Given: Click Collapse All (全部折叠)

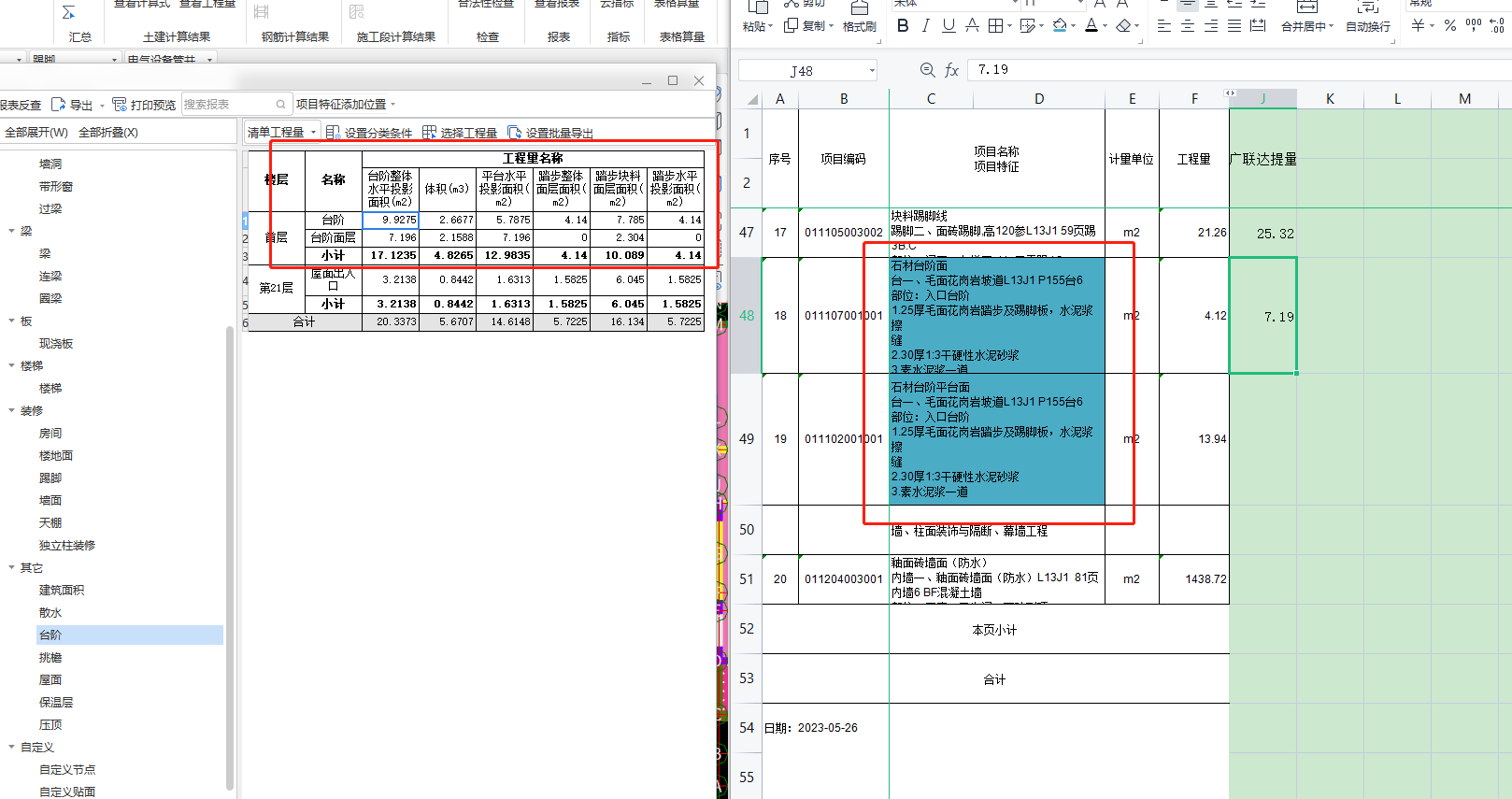Looking at the screenshot, I should [x=108, y=133].
